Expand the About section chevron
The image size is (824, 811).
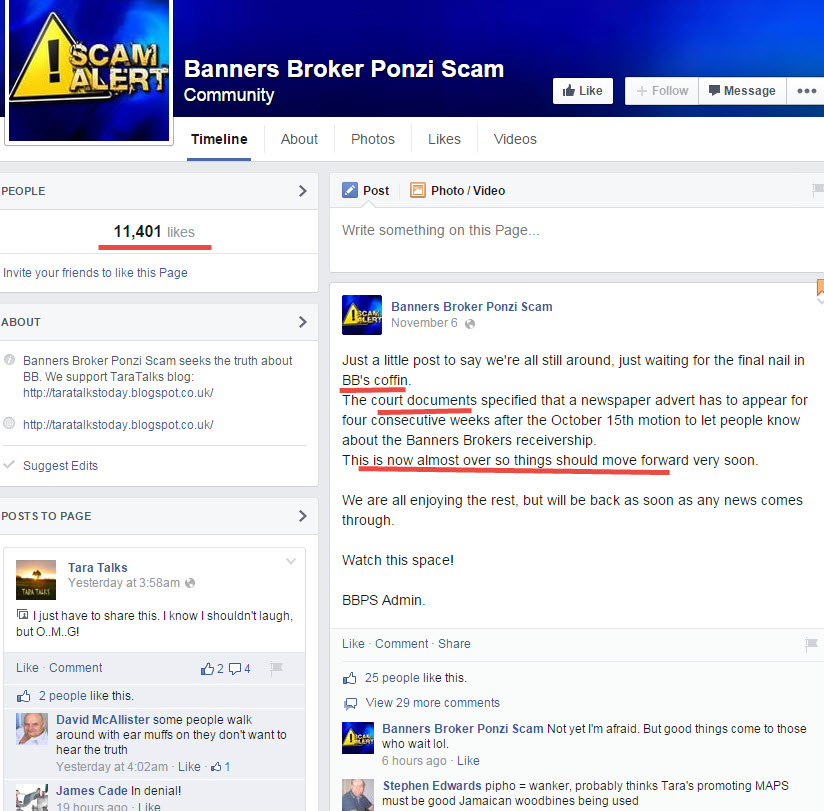[303, 322]
